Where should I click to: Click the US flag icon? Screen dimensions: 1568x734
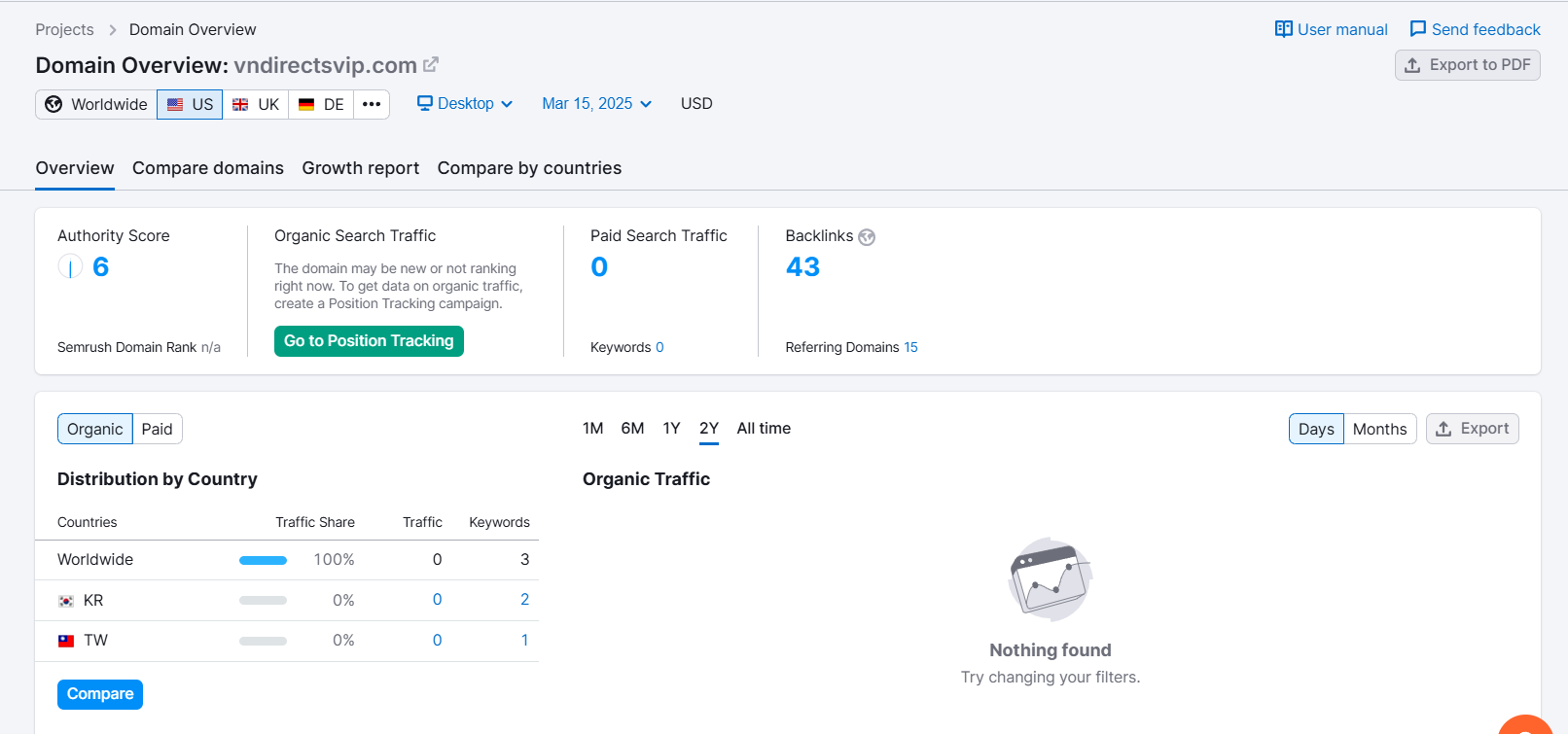click(x=175, y=104)
